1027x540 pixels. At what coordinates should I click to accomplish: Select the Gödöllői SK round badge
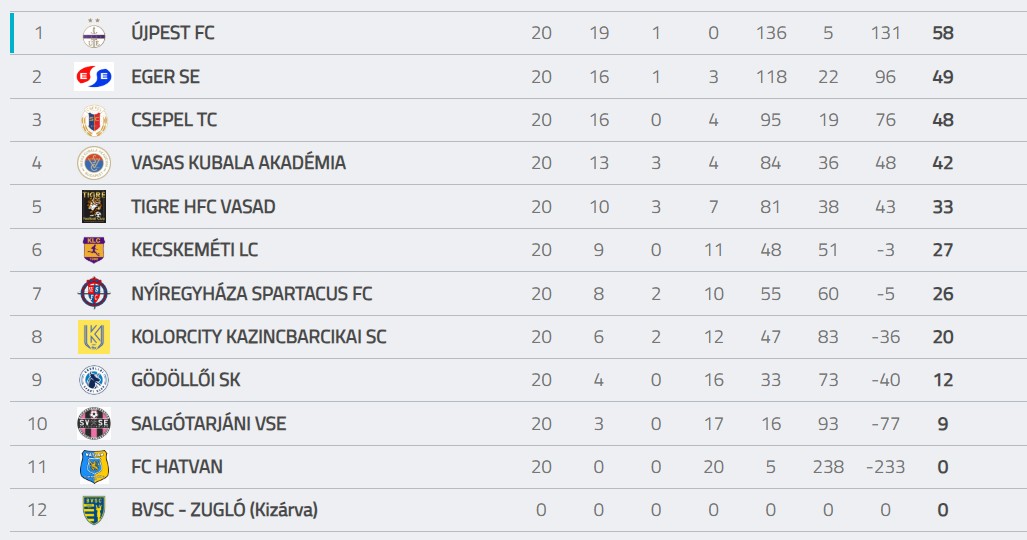click(94, 380)
